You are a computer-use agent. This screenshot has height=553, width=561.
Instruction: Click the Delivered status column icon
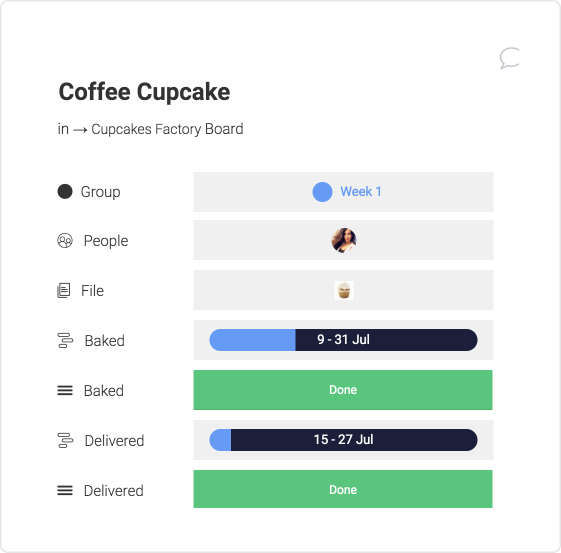[65, 490]
